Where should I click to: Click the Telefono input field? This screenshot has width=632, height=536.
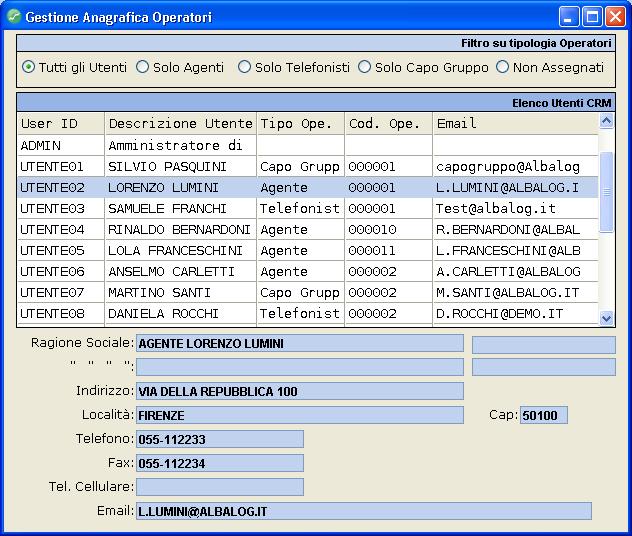tap(220, 439)
